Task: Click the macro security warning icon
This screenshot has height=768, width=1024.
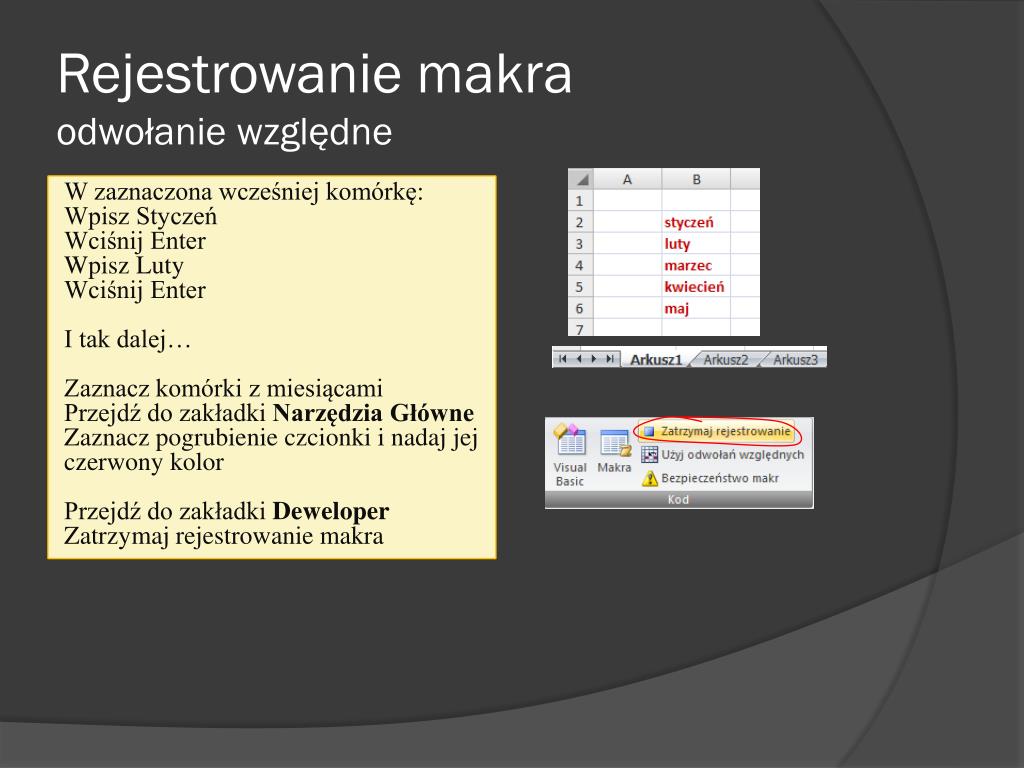Action: coord(649,479)
